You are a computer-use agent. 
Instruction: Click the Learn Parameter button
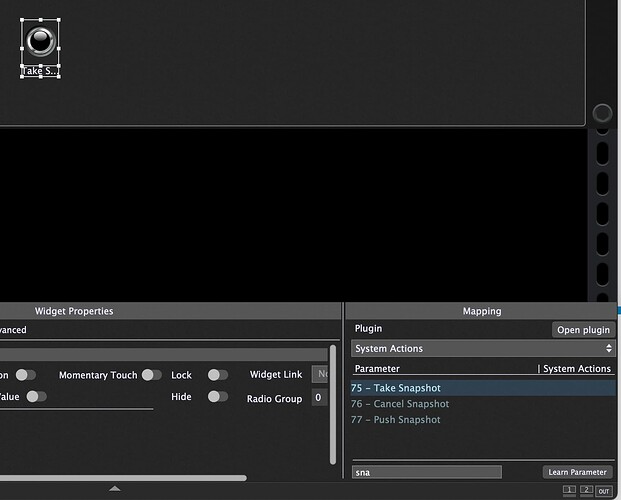(577, 472)
